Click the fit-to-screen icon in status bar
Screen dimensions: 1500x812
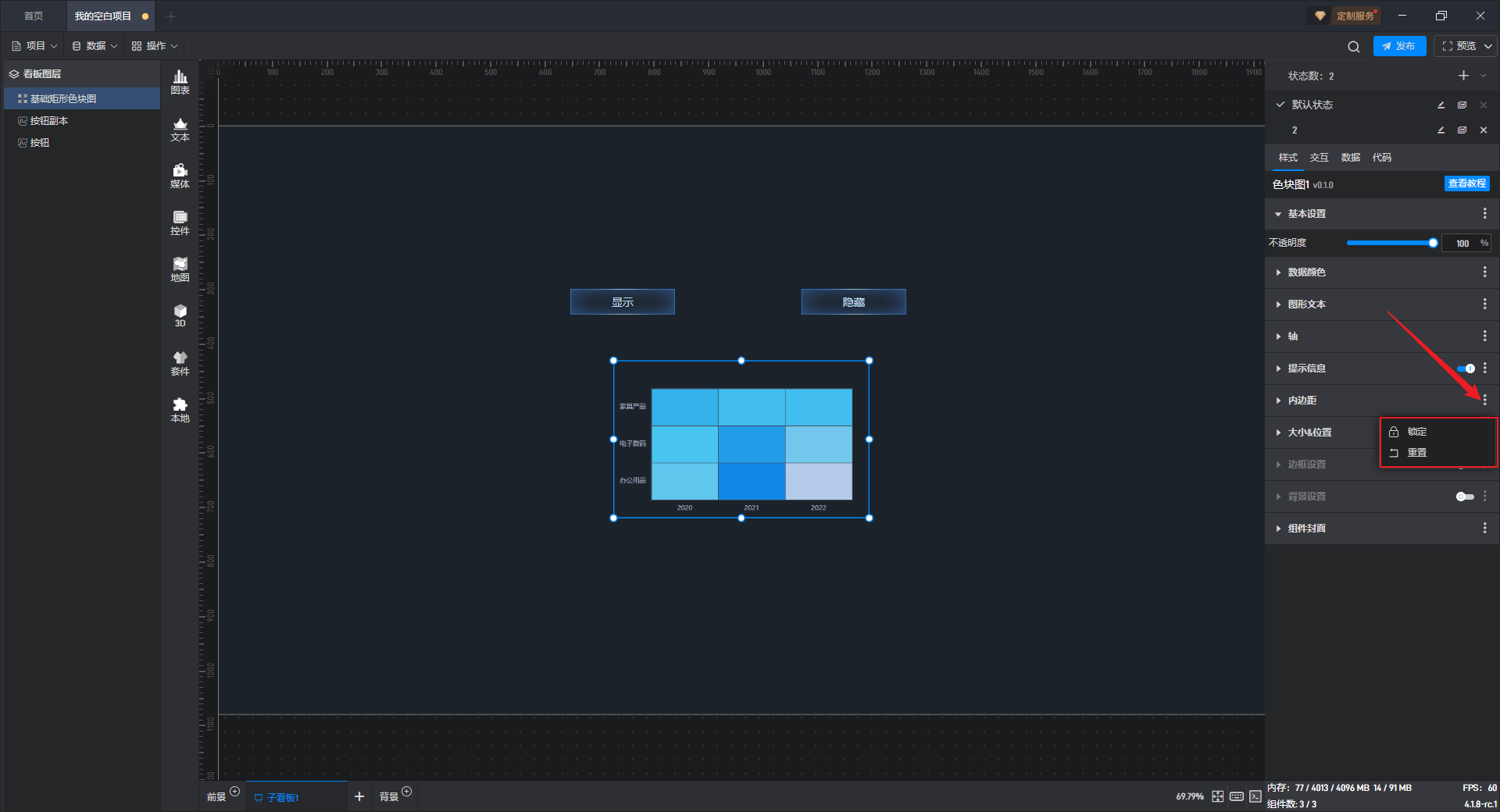(x=1217, y=796)
